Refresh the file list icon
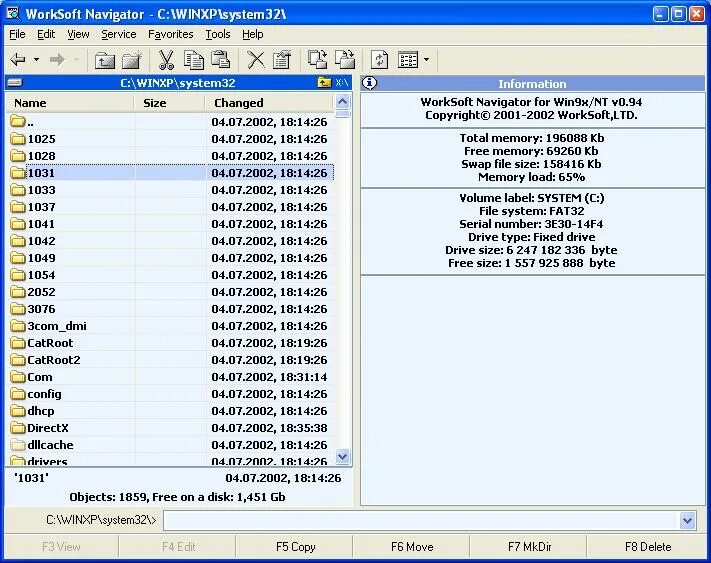Image resolution: width=711 pixels, height=563 pixels. [x=380, y=60]
